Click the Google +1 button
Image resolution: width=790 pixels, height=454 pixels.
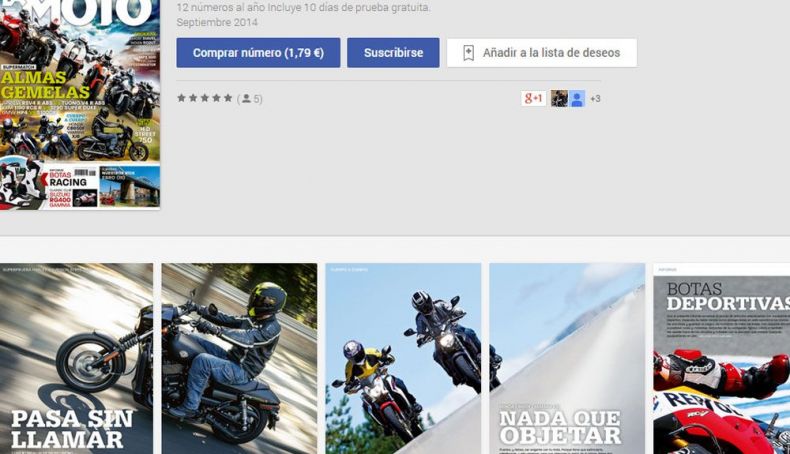(534, 98)
